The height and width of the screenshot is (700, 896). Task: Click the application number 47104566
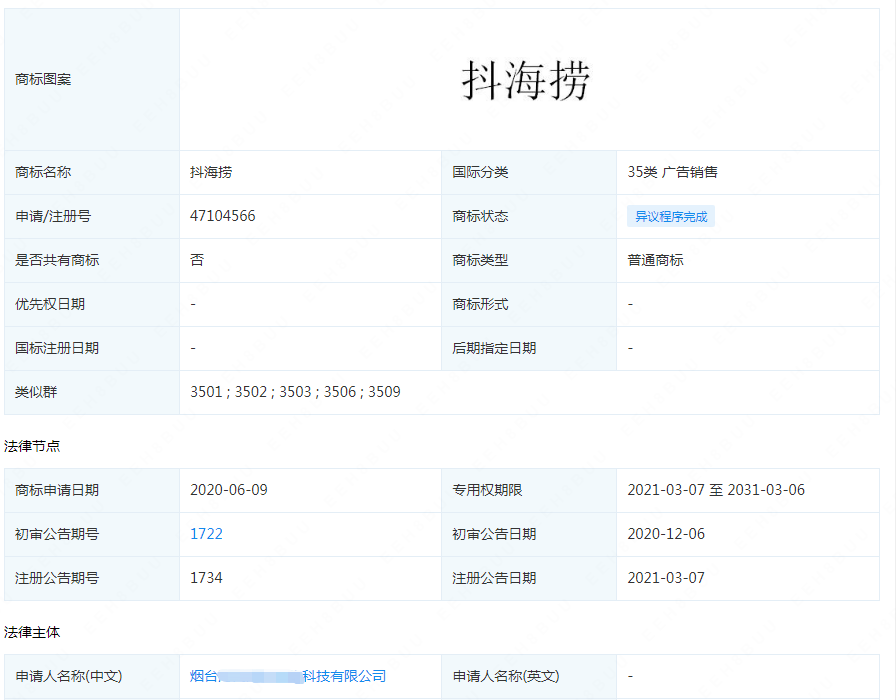222,216
